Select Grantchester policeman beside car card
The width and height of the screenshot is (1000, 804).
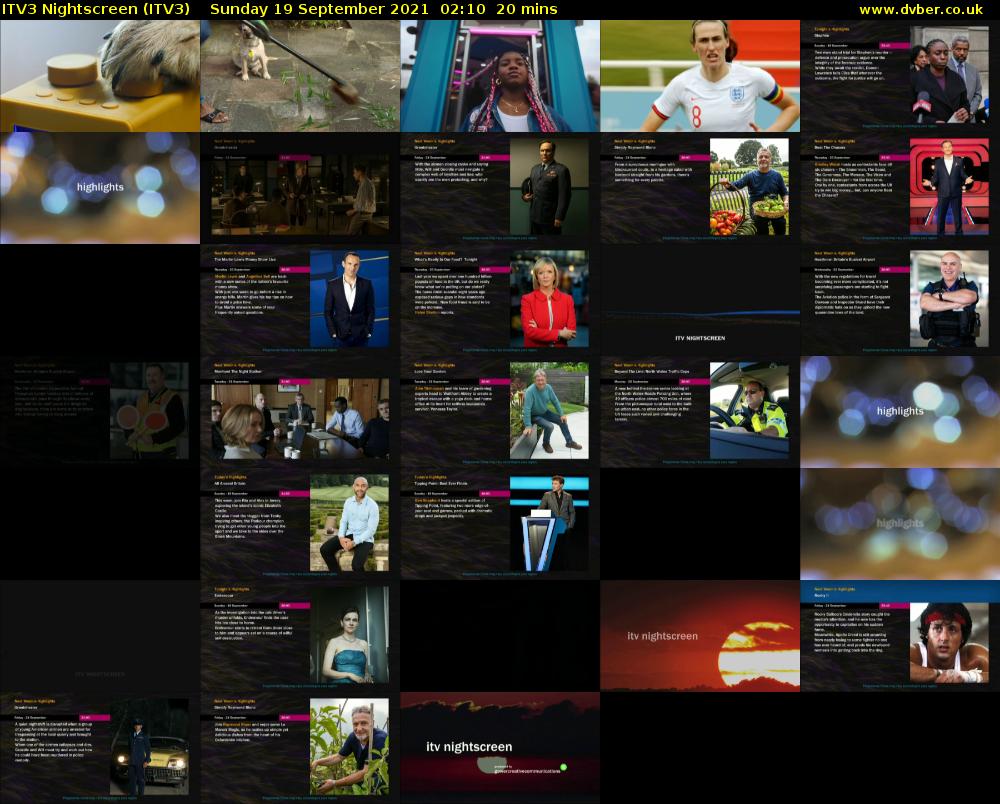pos(99,748)
